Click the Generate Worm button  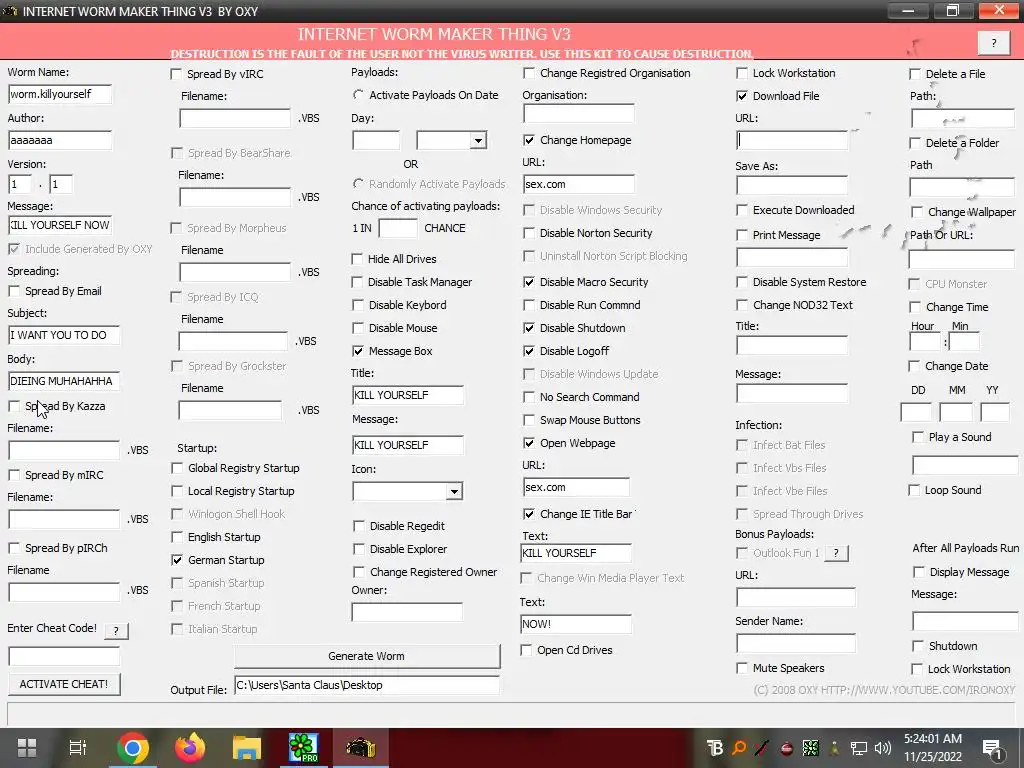click(366, 656)
